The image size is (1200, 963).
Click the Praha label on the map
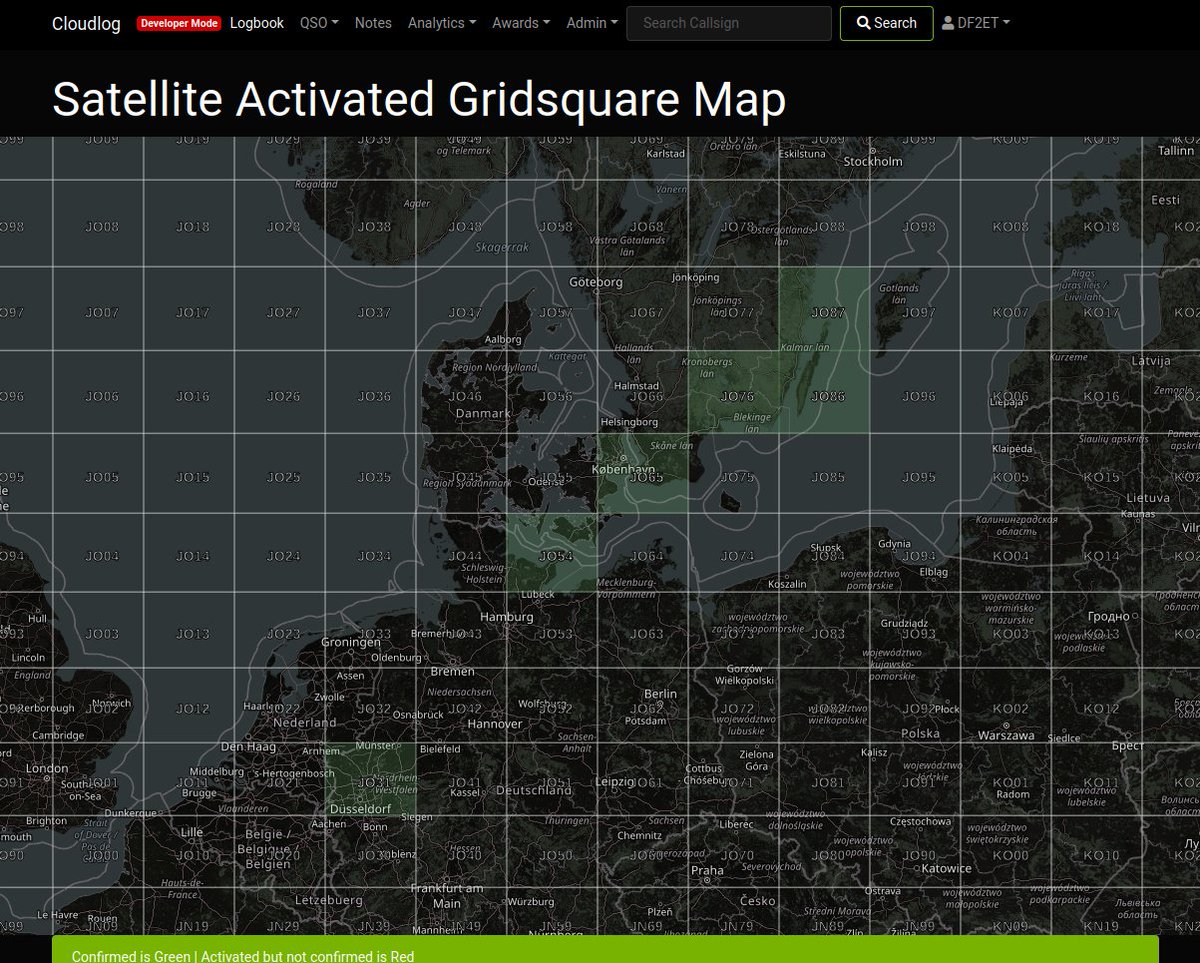coord(707,870)
